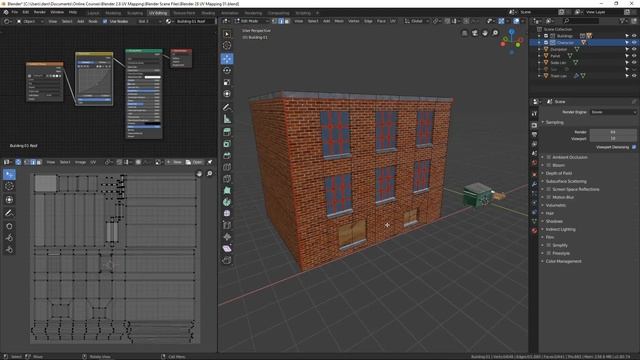Select the Poly Build tool
Image resolution: width=640 pixels, height=360 pixels.
227,191
